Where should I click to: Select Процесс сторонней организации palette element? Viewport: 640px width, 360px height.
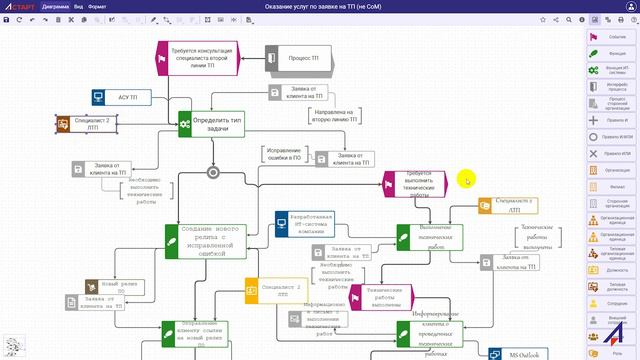[611, 104]
